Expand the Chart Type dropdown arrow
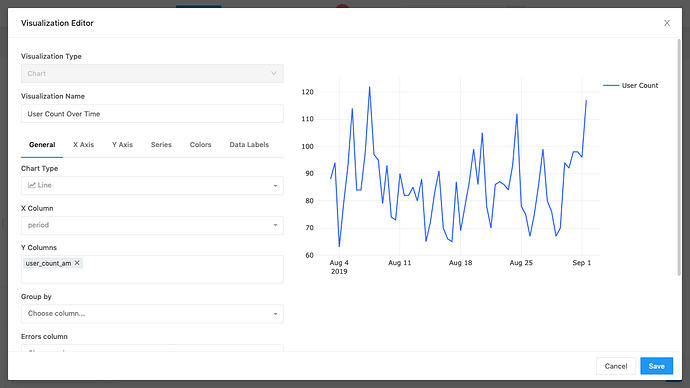690x388 pixels. [x=275, y=186]
